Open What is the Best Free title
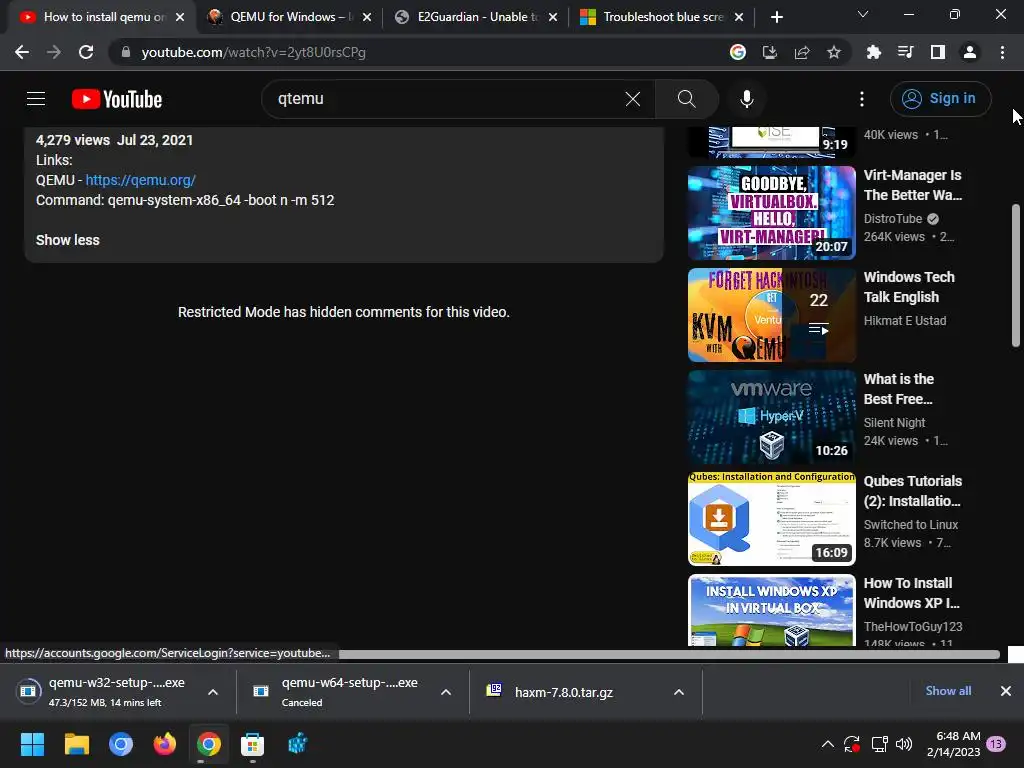Screen dimensions: 1024x768 click(899, 389)
